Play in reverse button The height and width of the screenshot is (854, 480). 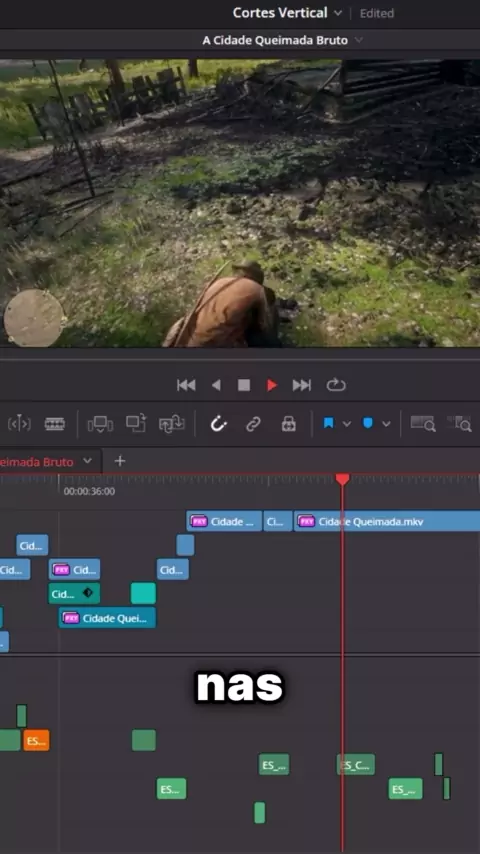click(216, 386)
